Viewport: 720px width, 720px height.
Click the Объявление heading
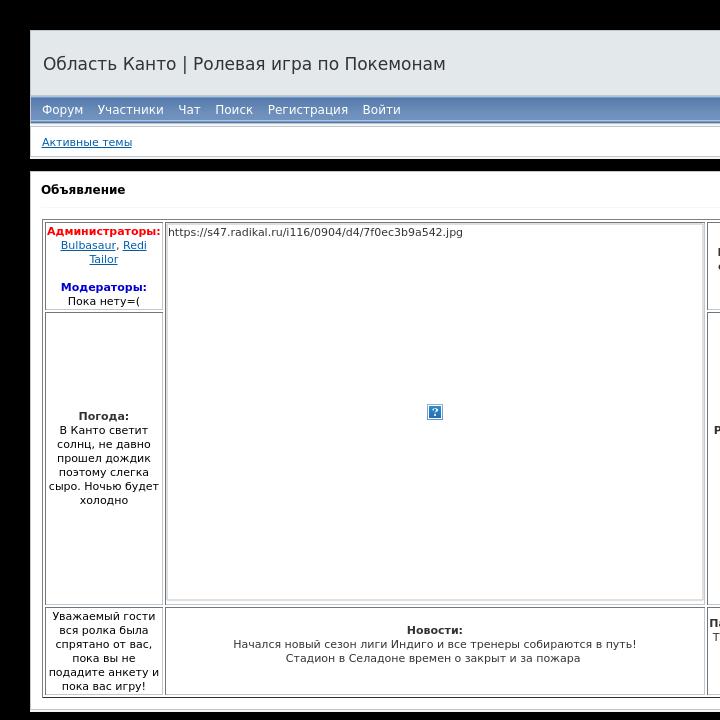(x=83, y=190)
